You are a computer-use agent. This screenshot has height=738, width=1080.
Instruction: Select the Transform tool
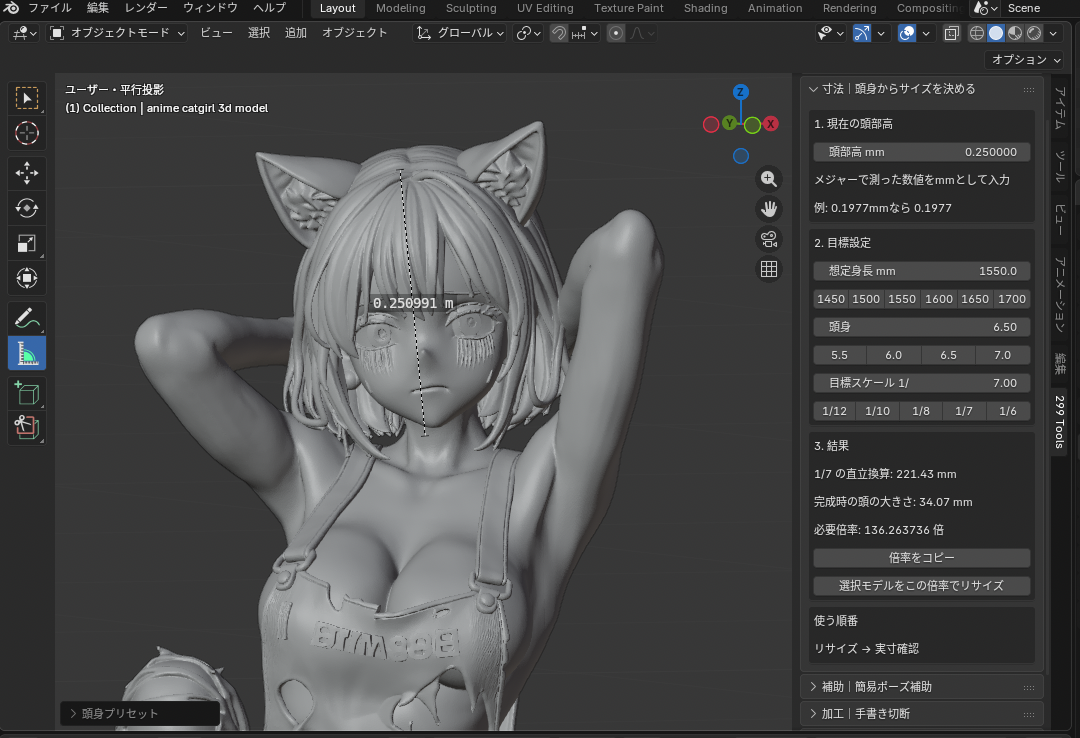coord(27,278)
